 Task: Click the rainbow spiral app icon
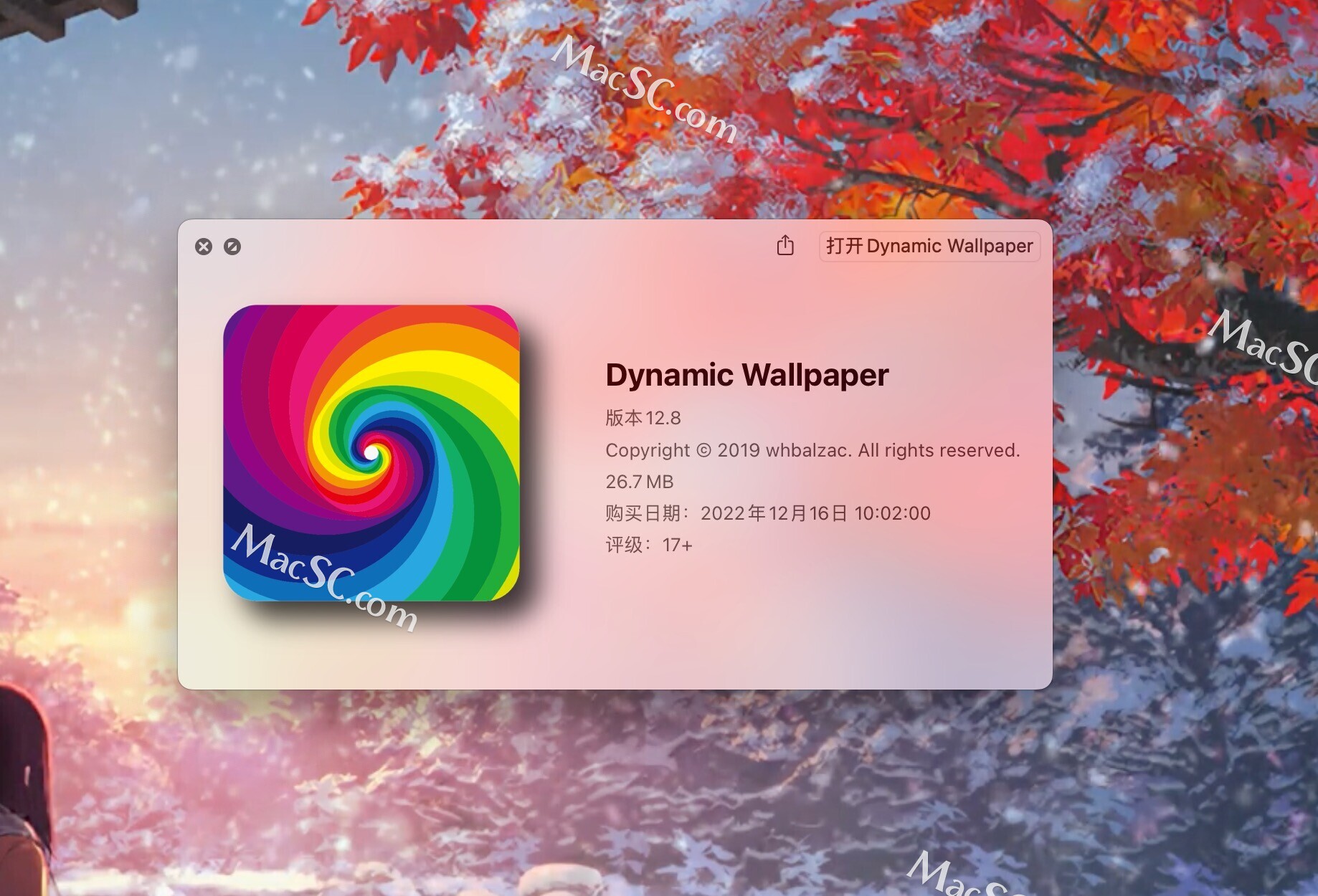point(371,453)
